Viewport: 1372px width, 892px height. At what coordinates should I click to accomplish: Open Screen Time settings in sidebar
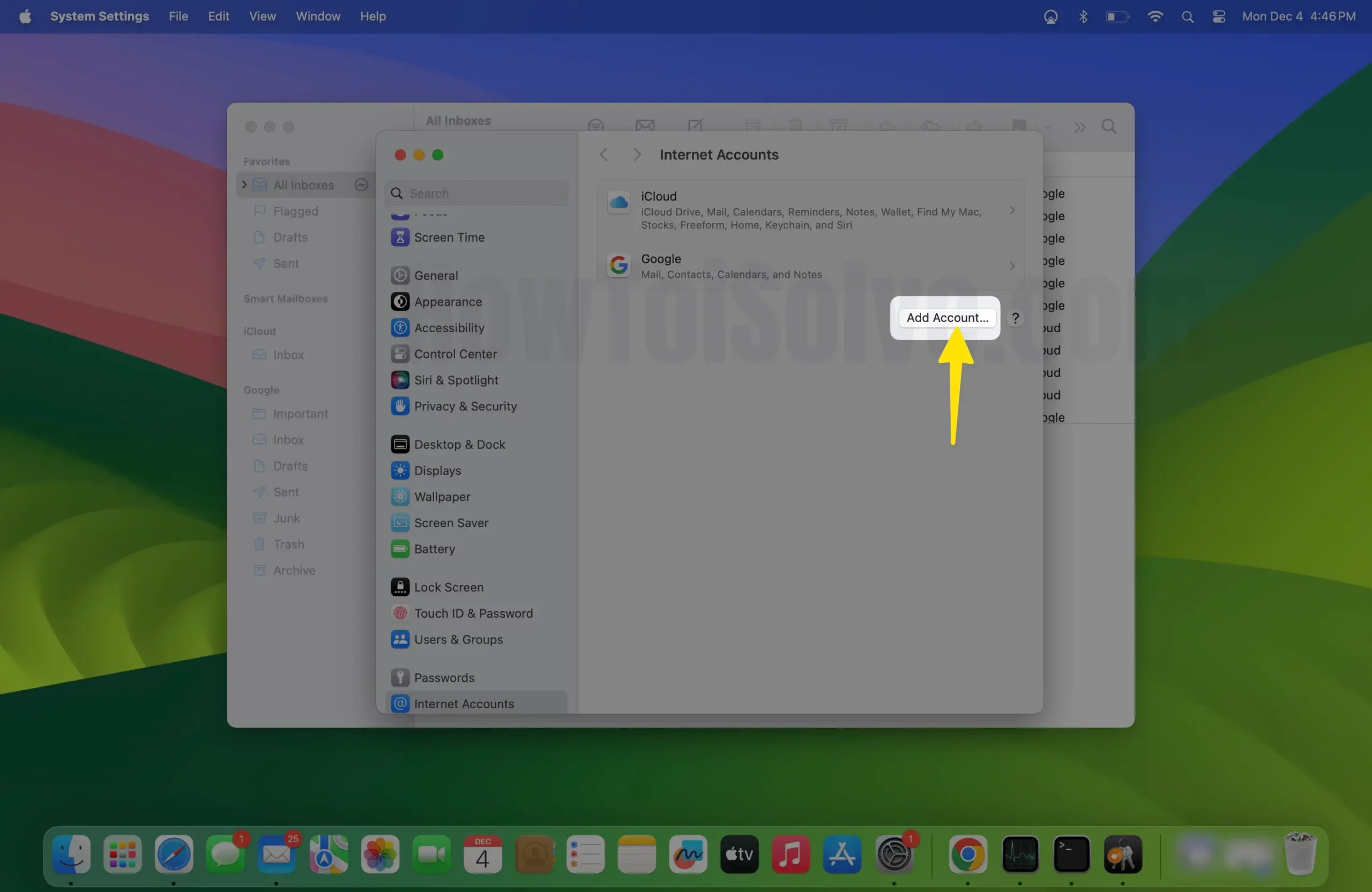click(449, 237)
